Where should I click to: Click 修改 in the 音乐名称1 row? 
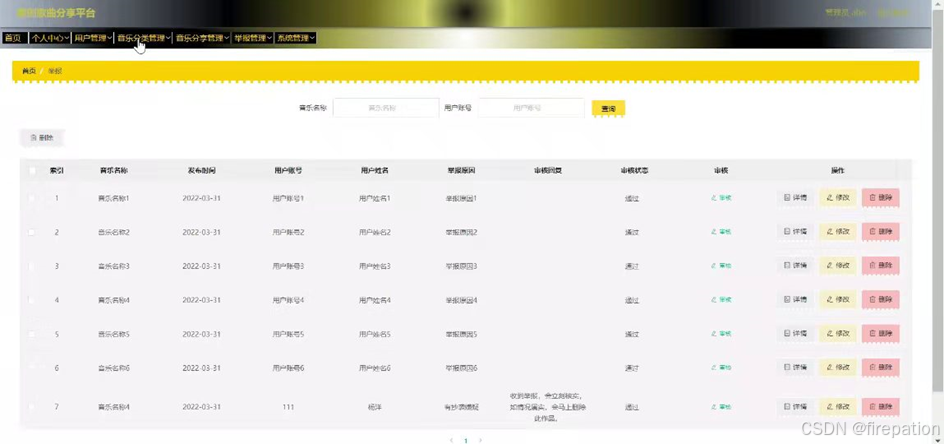pos(838,198)
